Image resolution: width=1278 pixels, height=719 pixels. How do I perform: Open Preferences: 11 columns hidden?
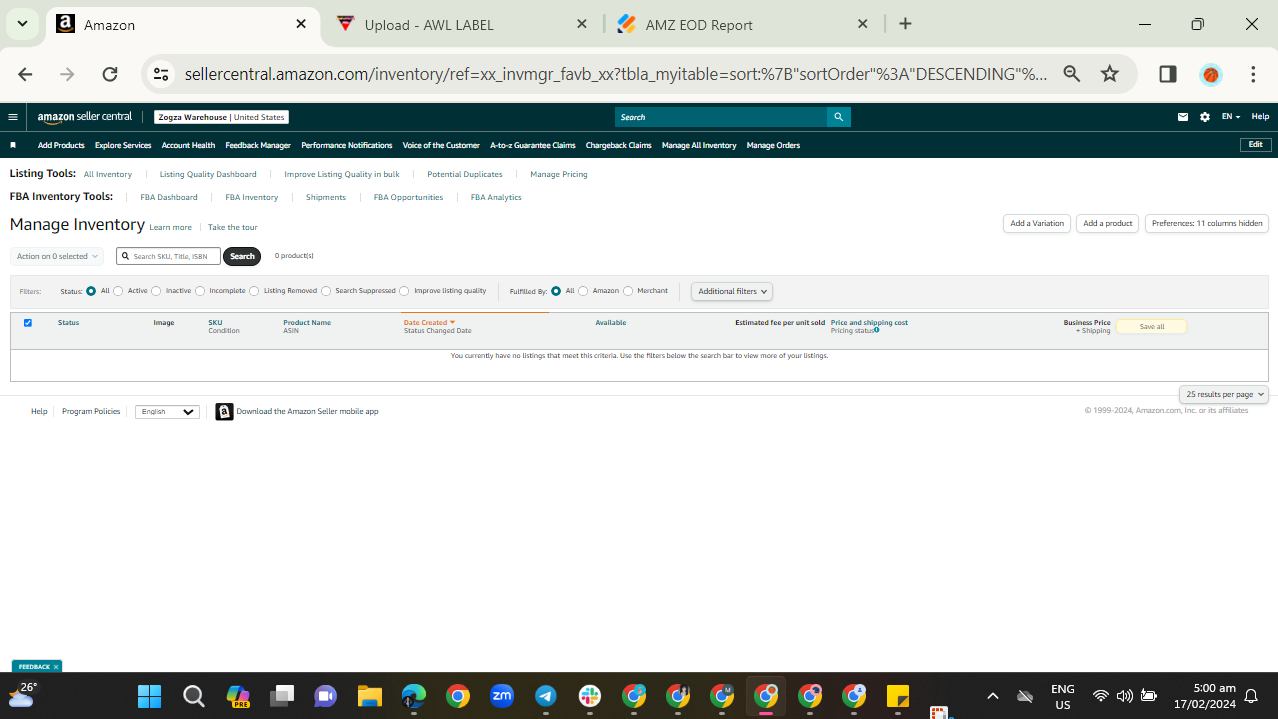click(1207, 223)
